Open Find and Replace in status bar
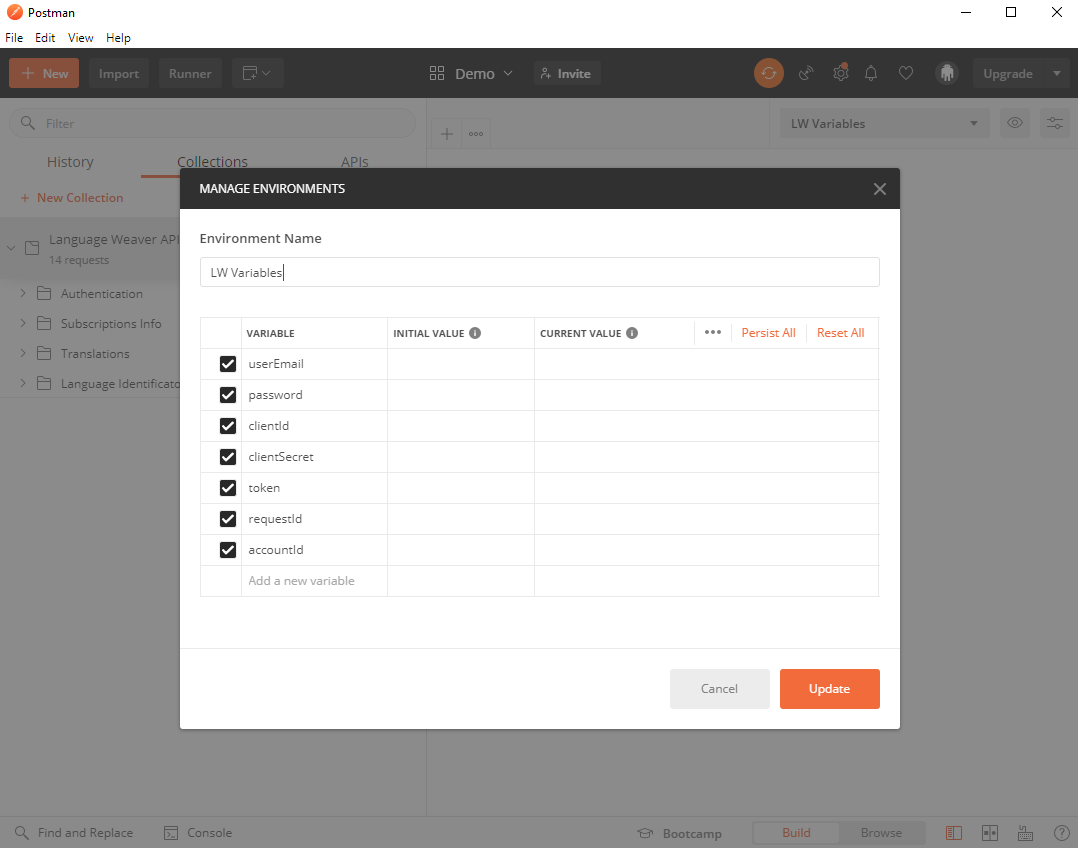Screen dimensions: 1078x848 point(74,833)
